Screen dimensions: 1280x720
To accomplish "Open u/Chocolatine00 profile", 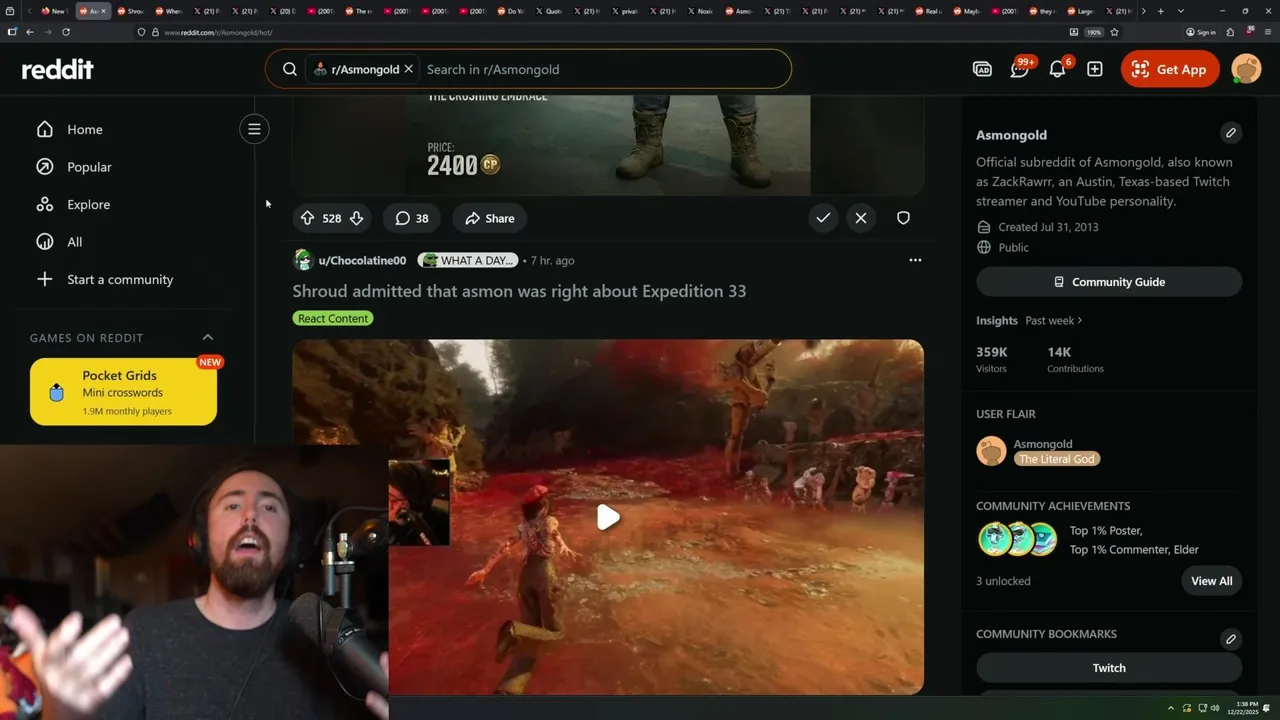I will point(362,260).
